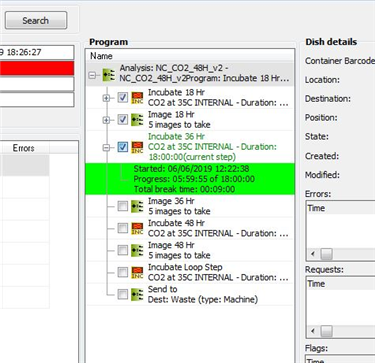Click the Incubate Loop Step INC icon
The image size is (375, 363).
point(137,272)
